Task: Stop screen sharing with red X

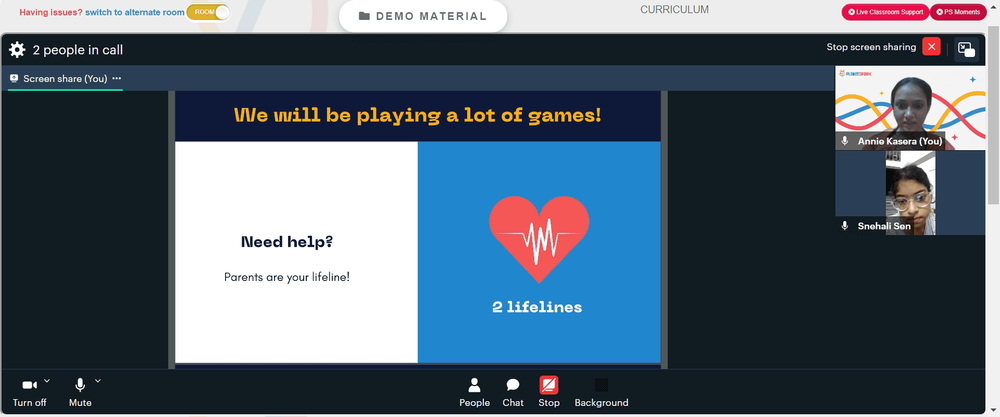Action: tap(931, 47)
